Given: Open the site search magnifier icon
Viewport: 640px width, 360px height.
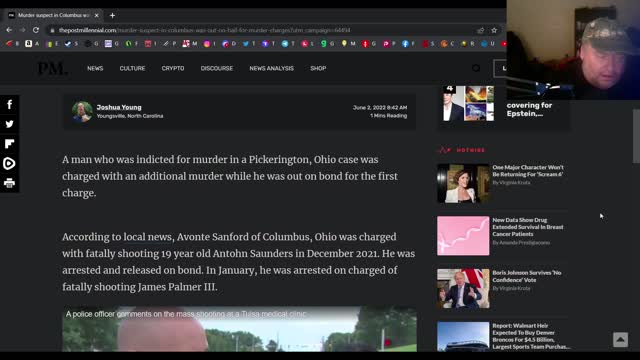Looking at the screenshot, I should tap(476, 68).
